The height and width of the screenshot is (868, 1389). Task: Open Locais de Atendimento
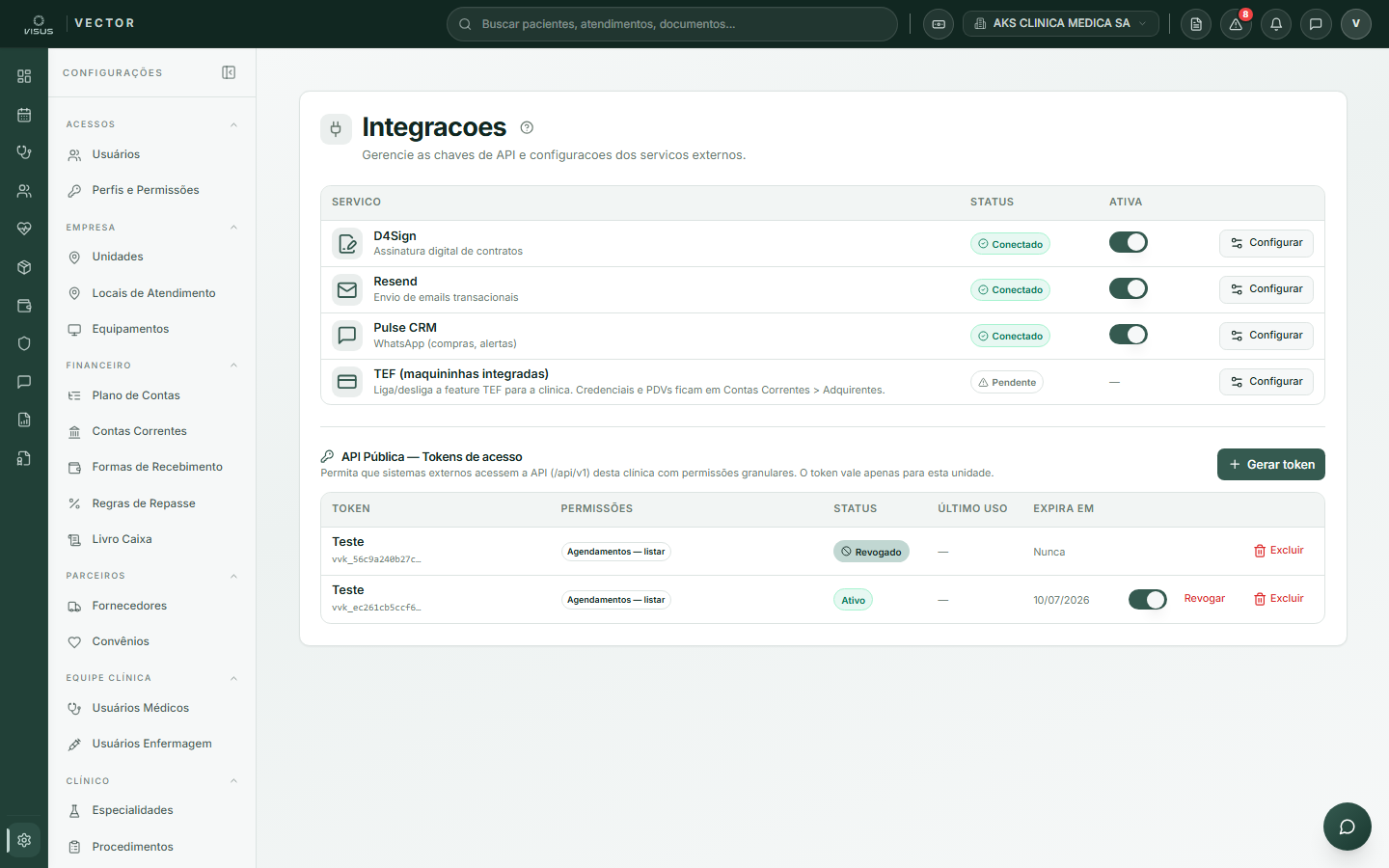click(x=151, y=293)
